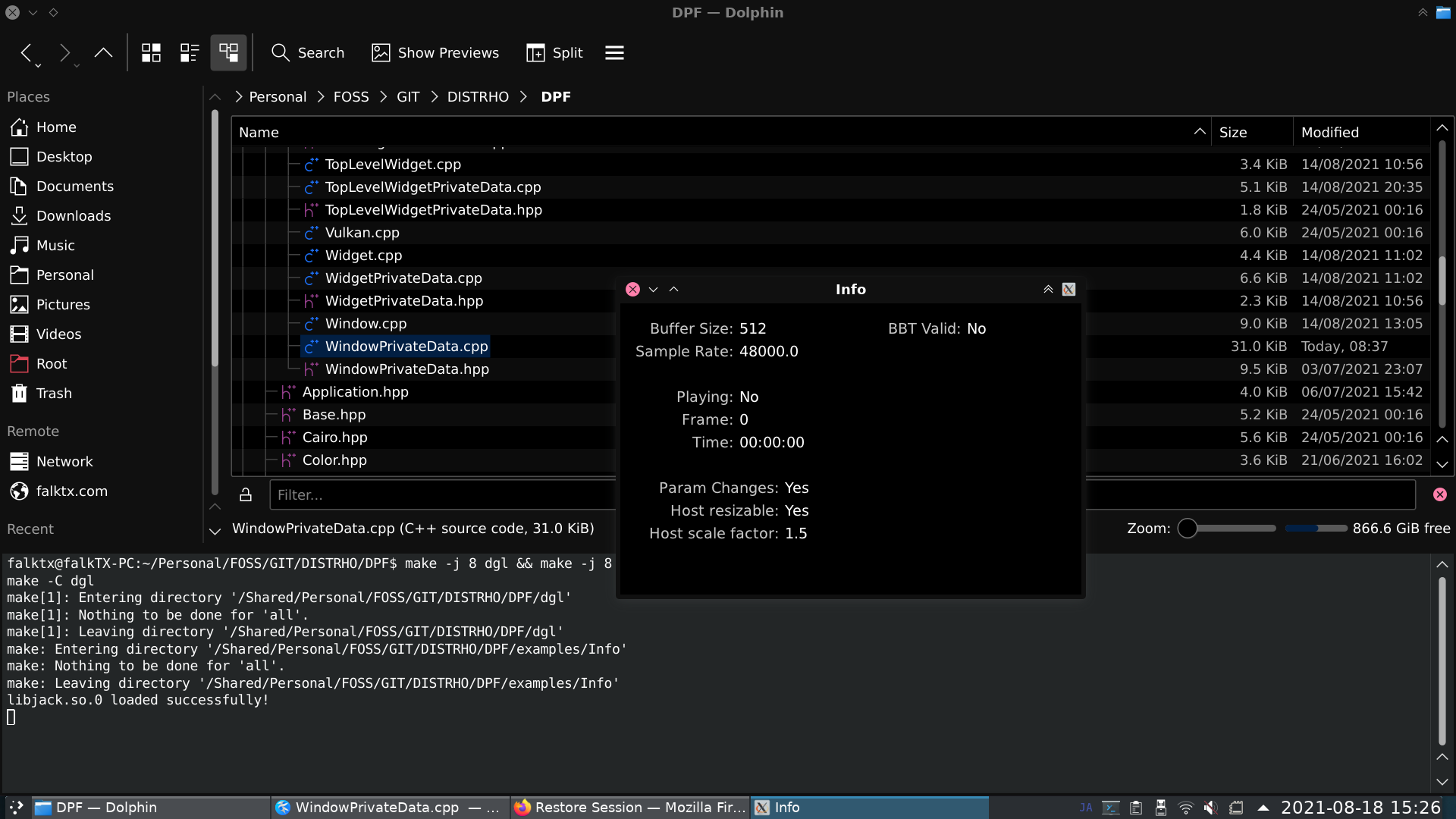The width and height of the screenshot is (1456, 819).
Task: Select the details view mode icon
Action: click(188, 52)
